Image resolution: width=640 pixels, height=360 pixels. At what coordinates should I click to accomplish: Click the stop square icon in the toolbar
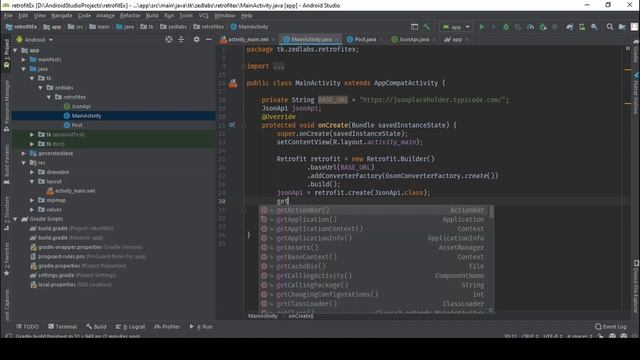[x=555, y=27]
